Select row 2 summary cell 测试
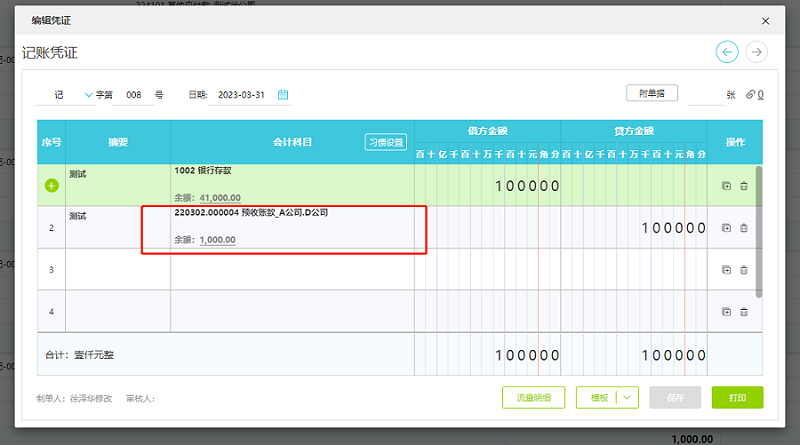This screenshot has height=445, width=800. tap(118, 227)
